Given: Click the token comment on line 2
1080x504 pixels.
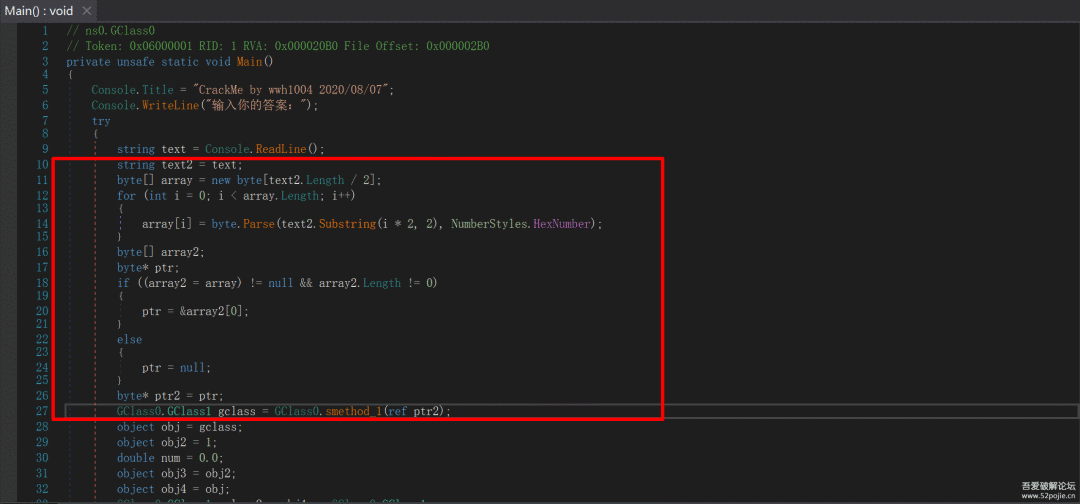Looking at the screenshot, I should click(x=277, y=46).
